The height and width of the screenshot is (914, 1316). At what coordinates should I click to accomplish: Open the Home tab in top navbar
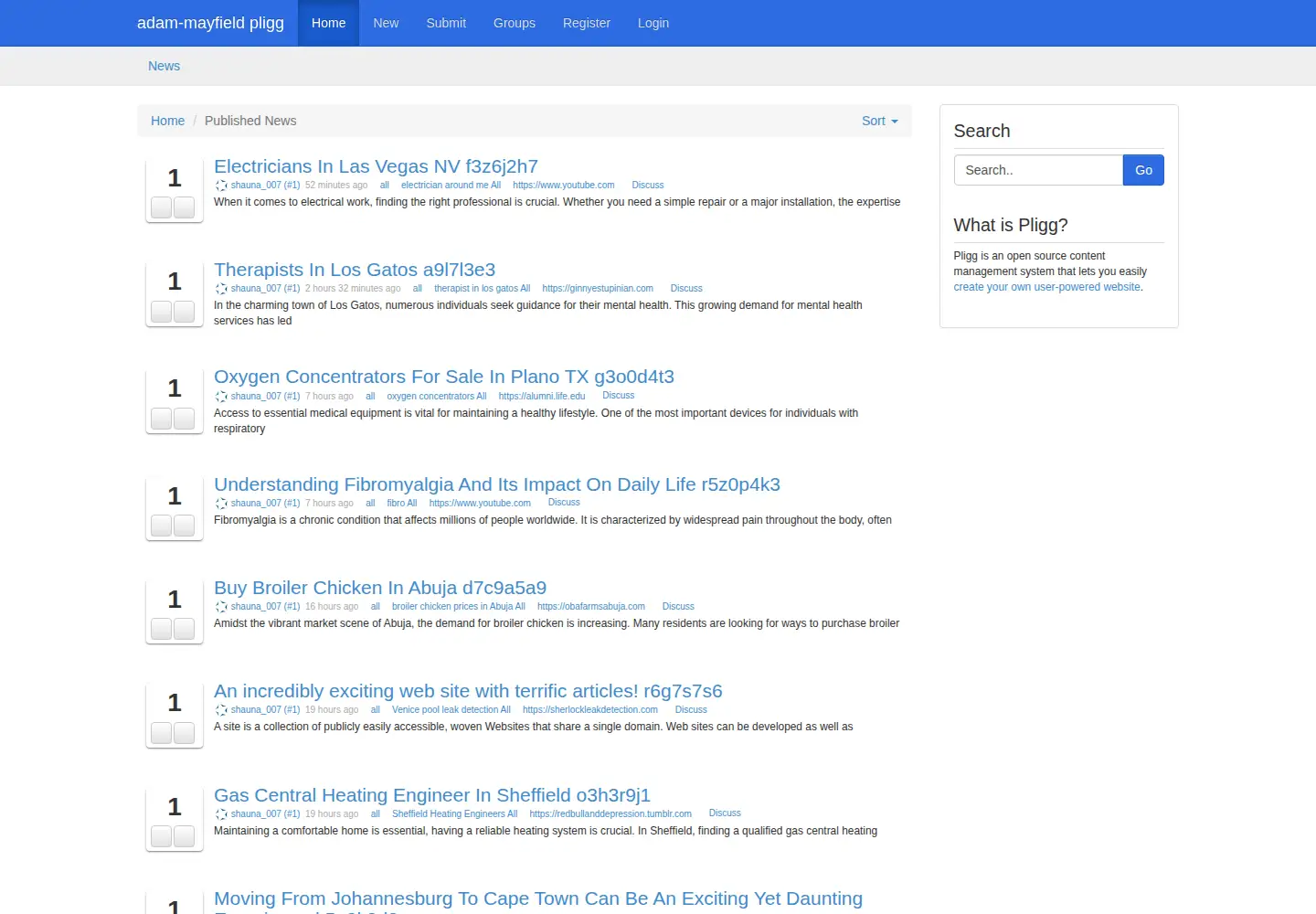click(x=328, y=23)
